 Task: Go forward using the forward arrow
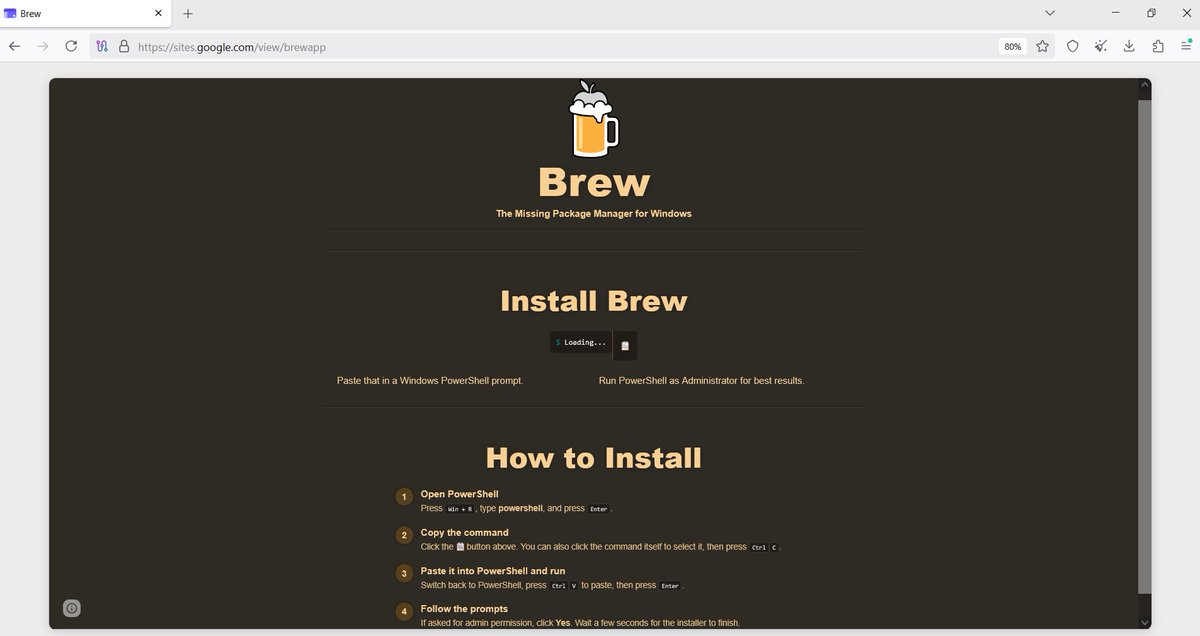tap(42, 46)
